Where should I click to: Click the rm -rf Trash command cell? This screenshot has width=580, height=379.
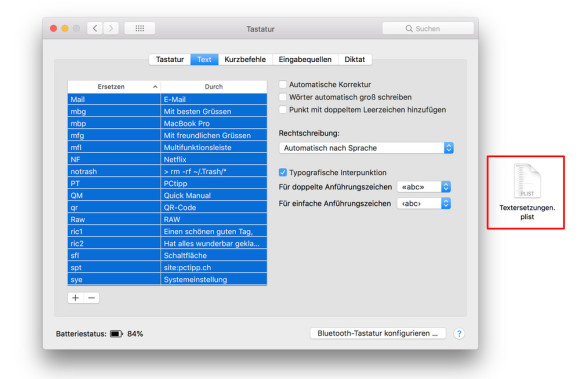[x=214, y=171]
